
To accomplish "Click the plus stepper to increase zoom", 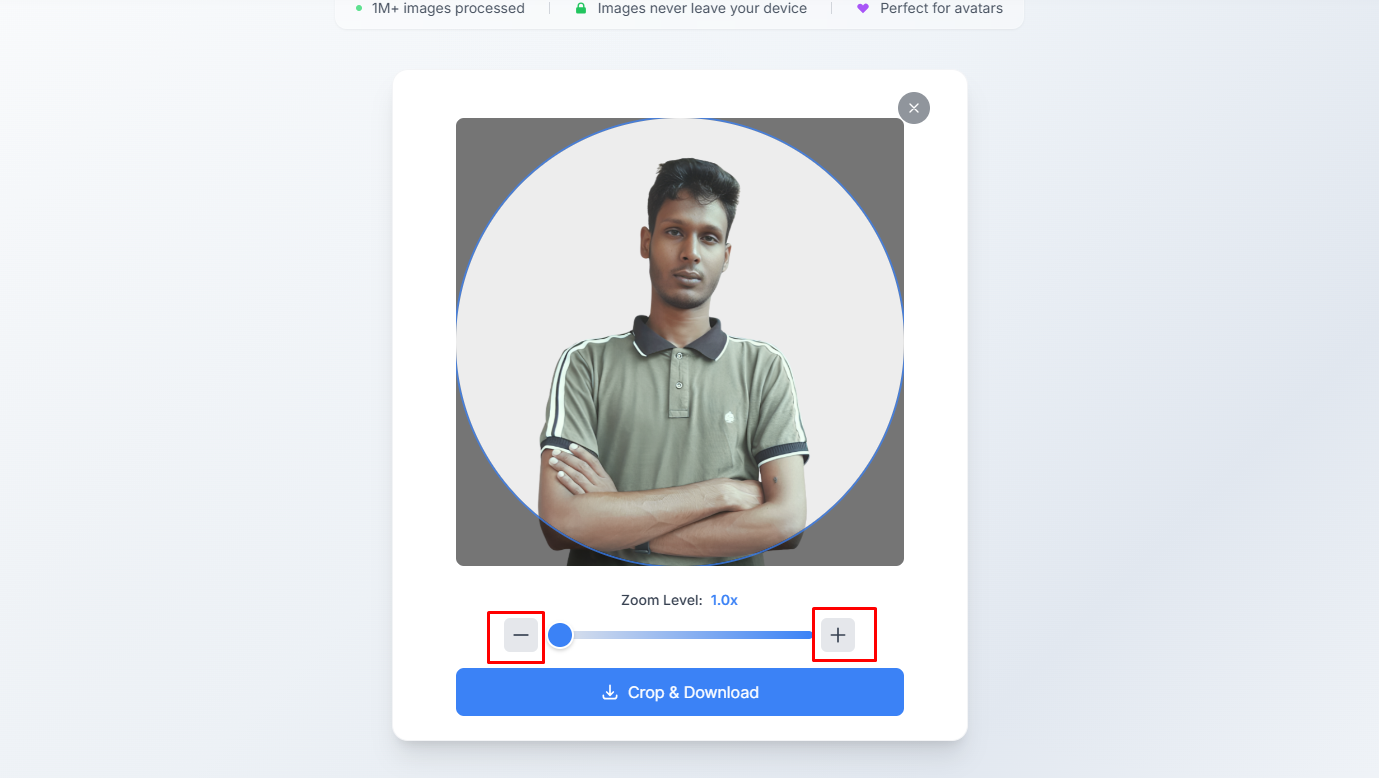I will 838,633.
